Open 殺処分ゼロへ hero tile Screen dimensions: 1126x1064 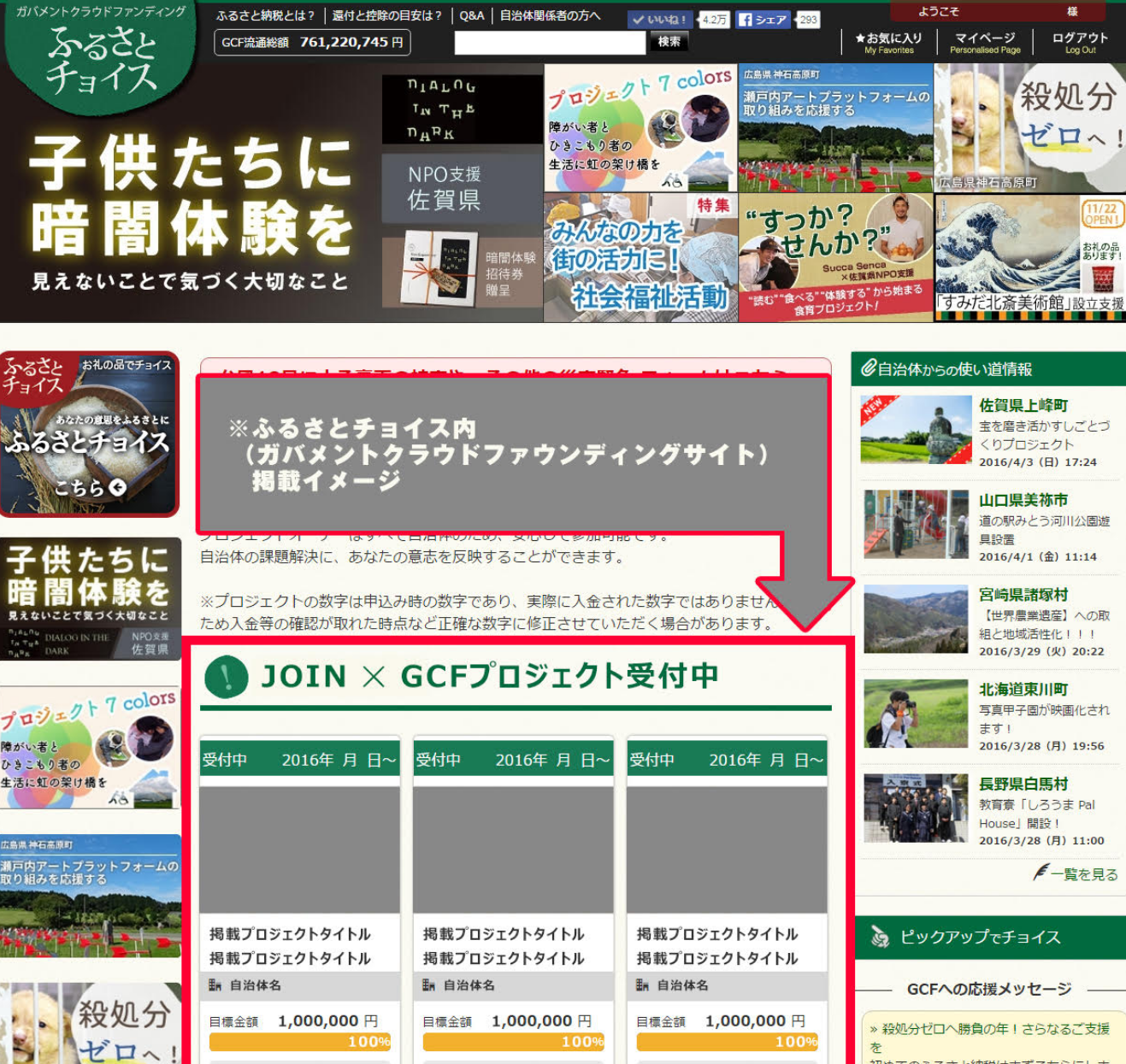pyautogui.click(x=1029, y=128)
